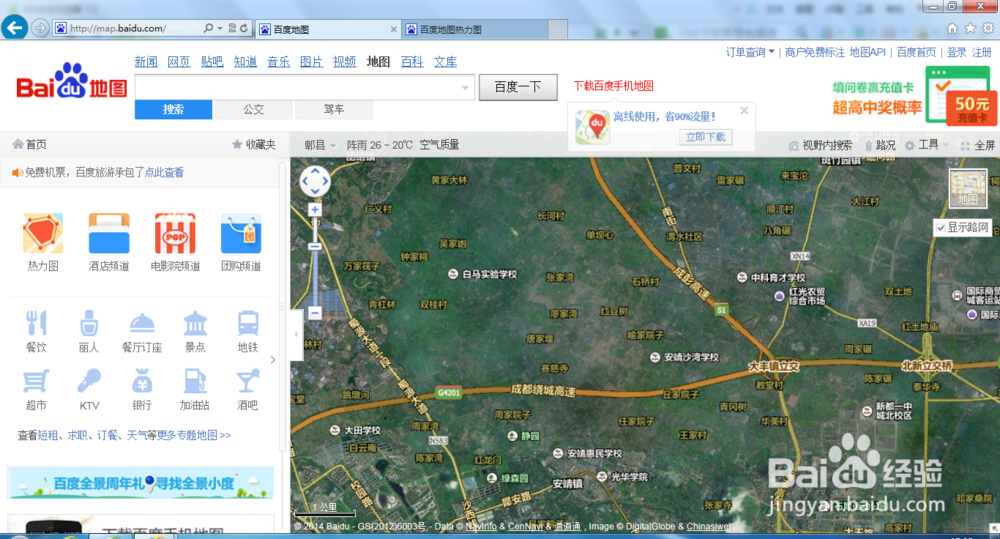The image size is (1000, 539).
Task: Zoom in with the plus button
Action: click(x=315, y=210)
